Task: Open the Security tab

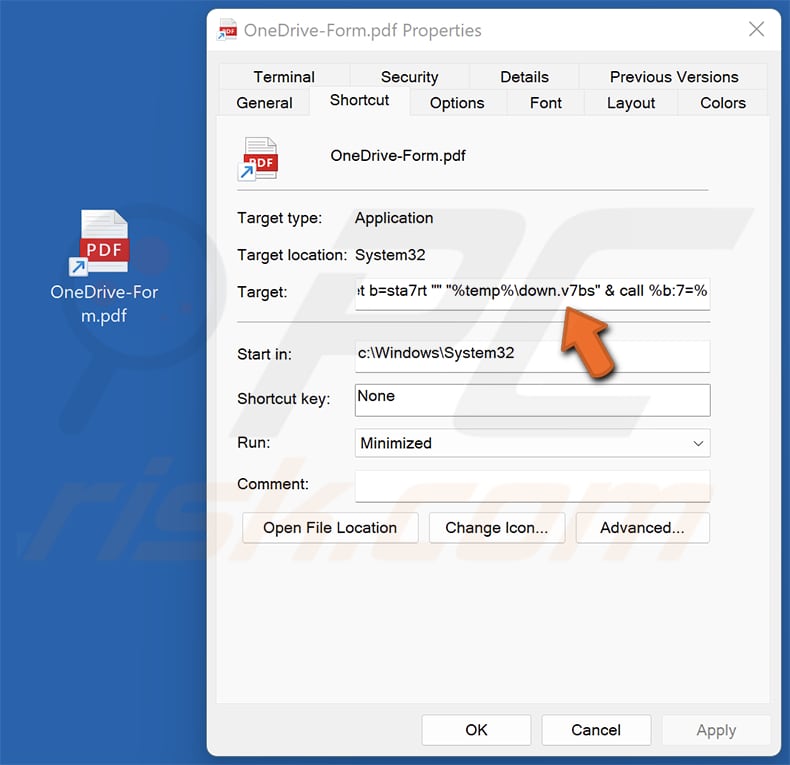Action: tap(410, 77)
